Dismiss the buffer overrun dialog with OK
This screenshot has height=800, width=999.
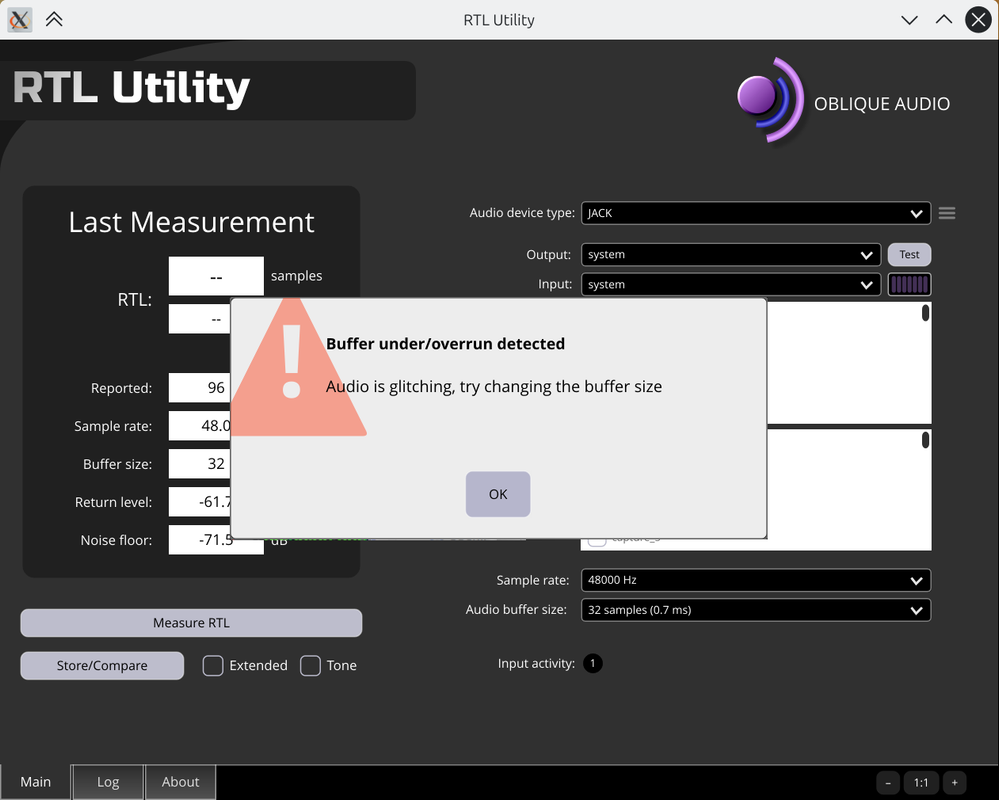tap(498, 494)
